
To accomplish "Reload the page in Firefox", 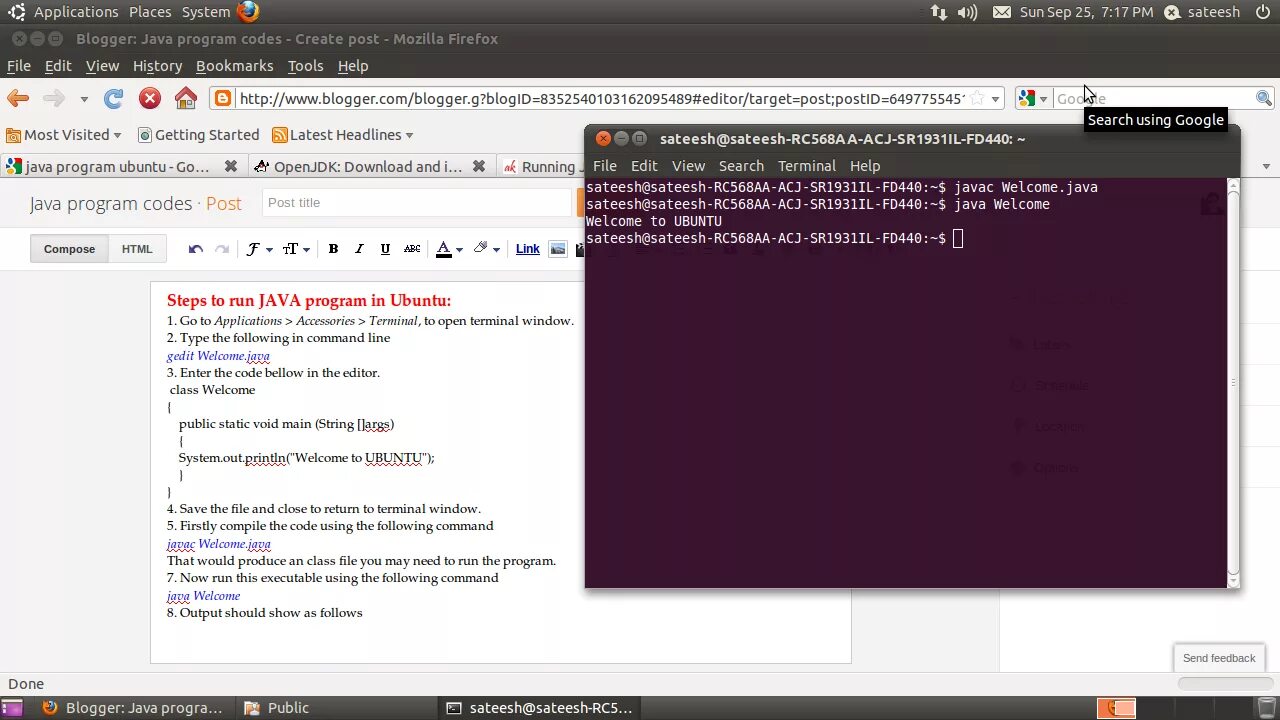I will coord(114,98).
